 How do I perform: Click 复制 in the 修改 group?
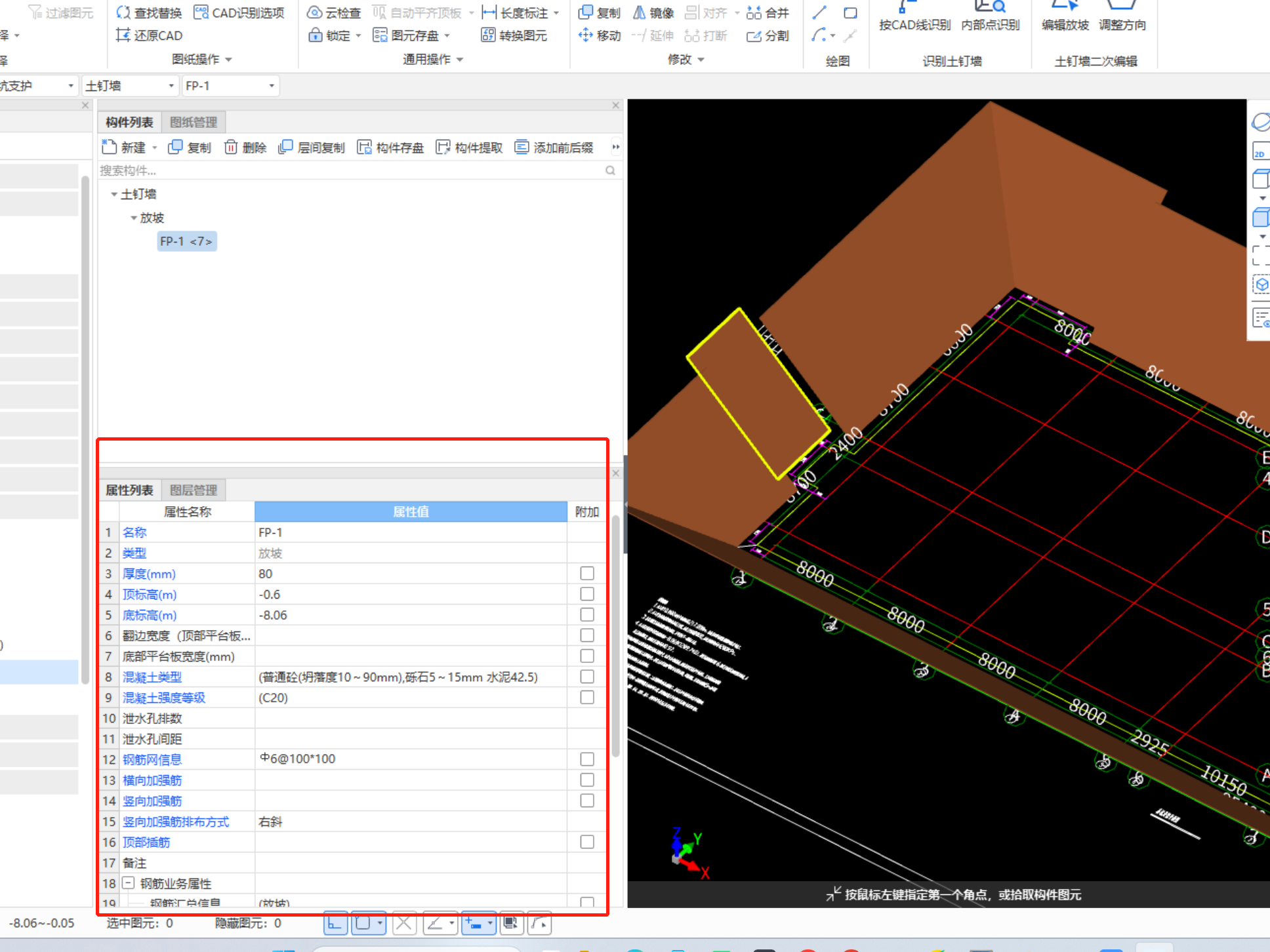(600, 12)
